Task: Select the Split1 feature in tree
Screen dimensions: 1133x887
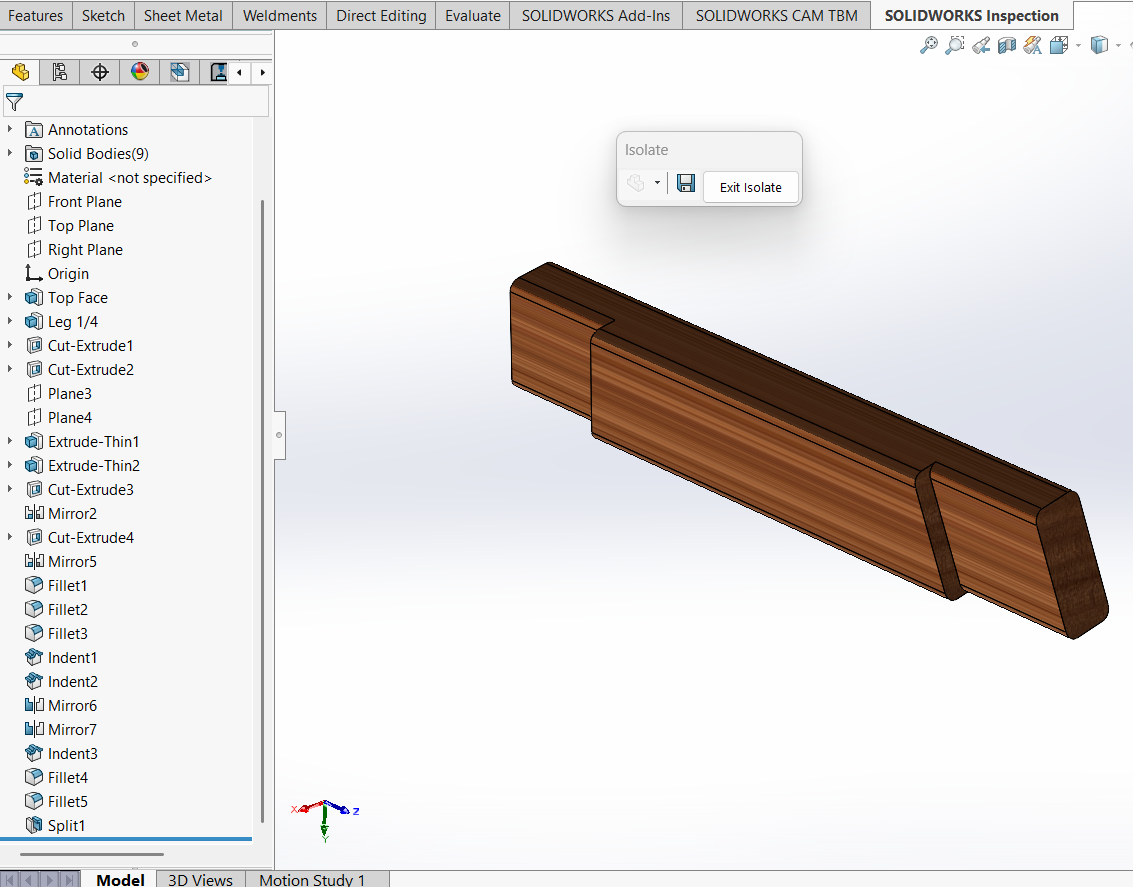Action: [x=66, y=826]
